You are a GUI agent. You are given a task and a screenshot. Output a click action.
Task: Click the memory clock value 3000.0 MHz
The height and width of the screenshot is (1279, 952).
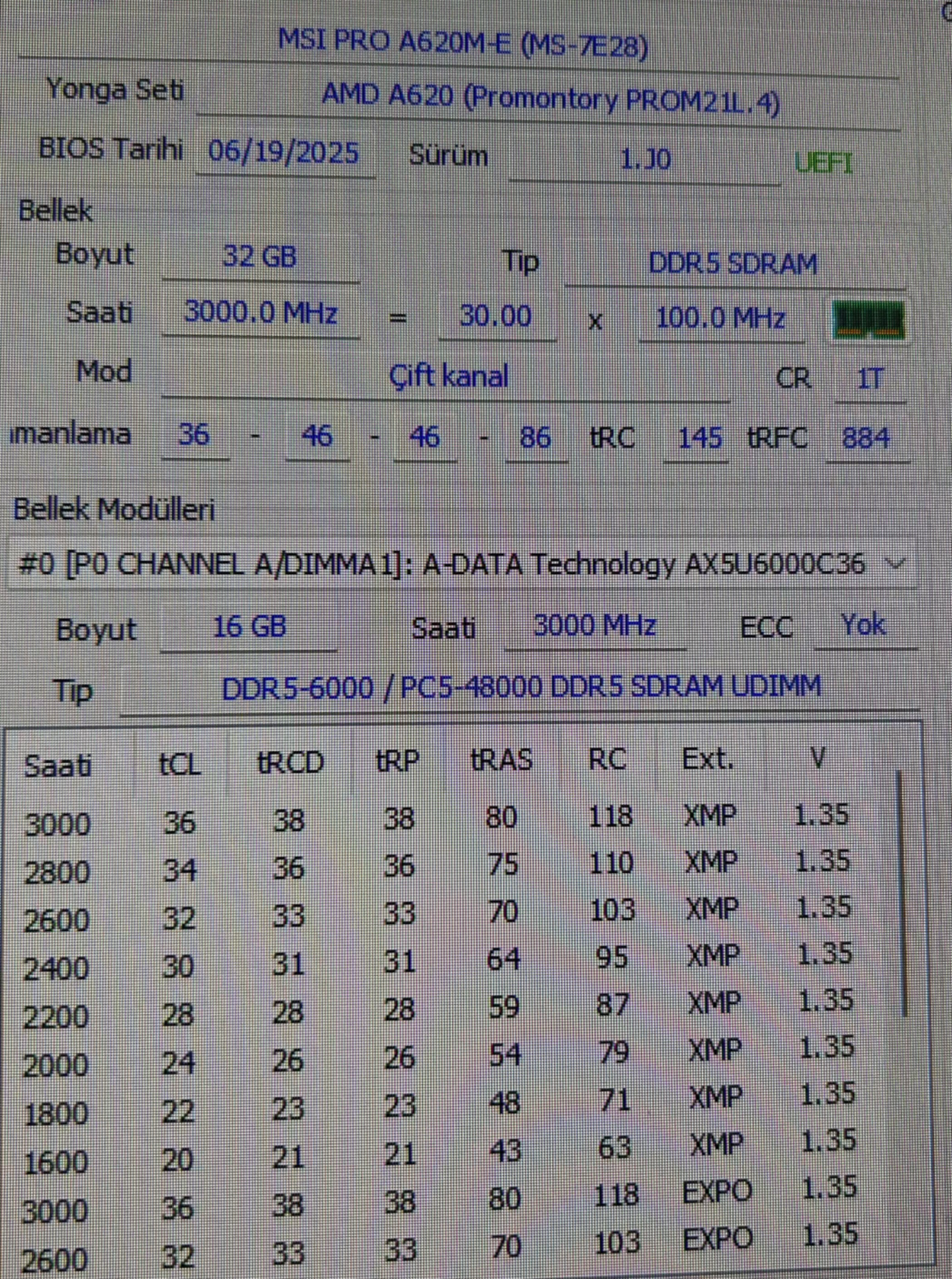tap(260, 312)
